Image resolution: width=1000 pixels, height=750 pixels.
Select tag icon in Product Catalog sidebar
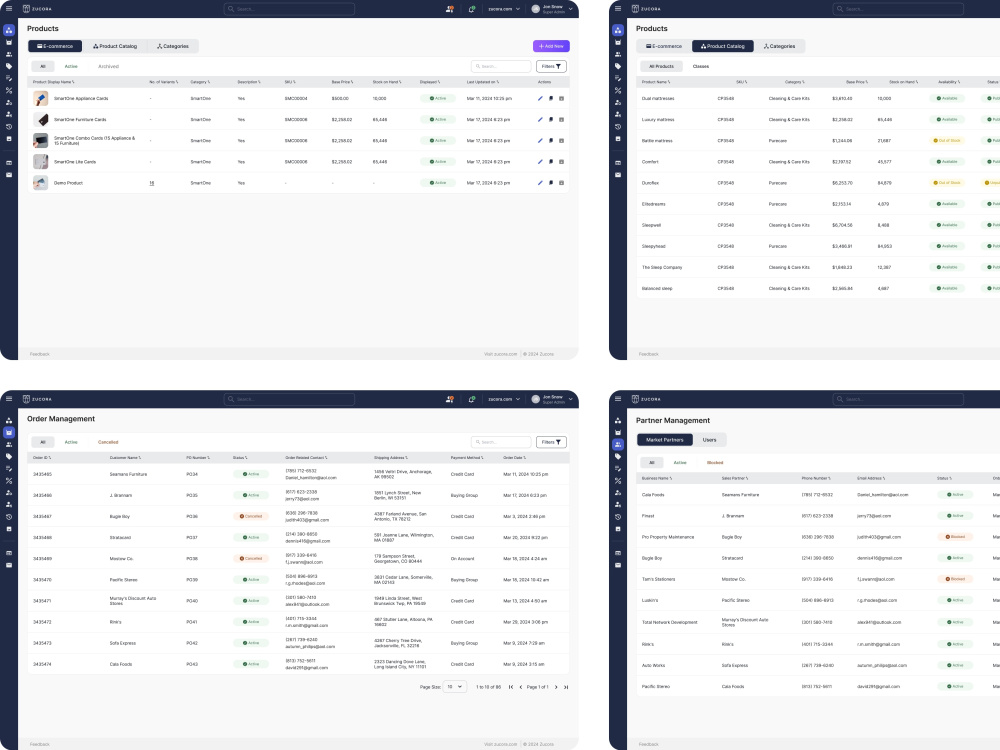[x=618, y=66]
